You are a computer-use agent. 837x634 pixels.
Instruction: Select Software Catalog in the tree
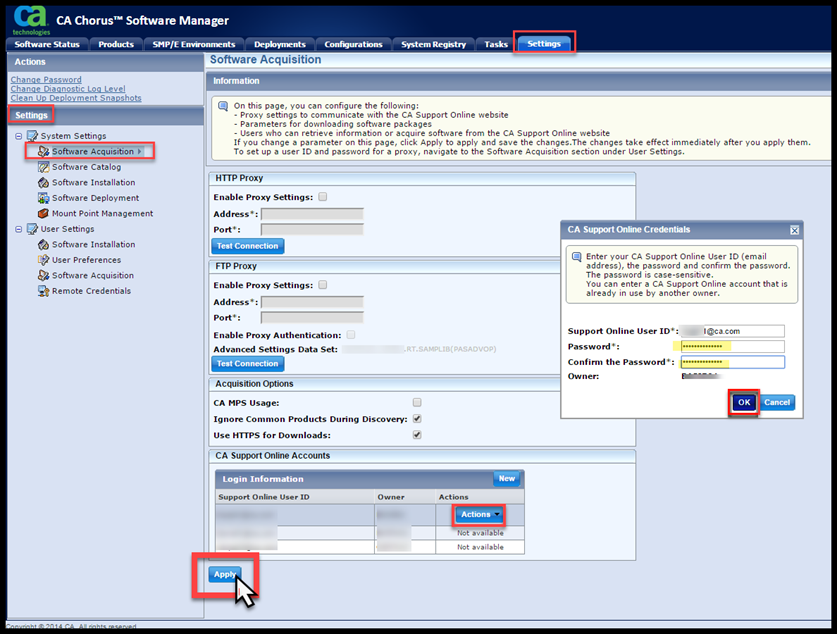[86, 167]
